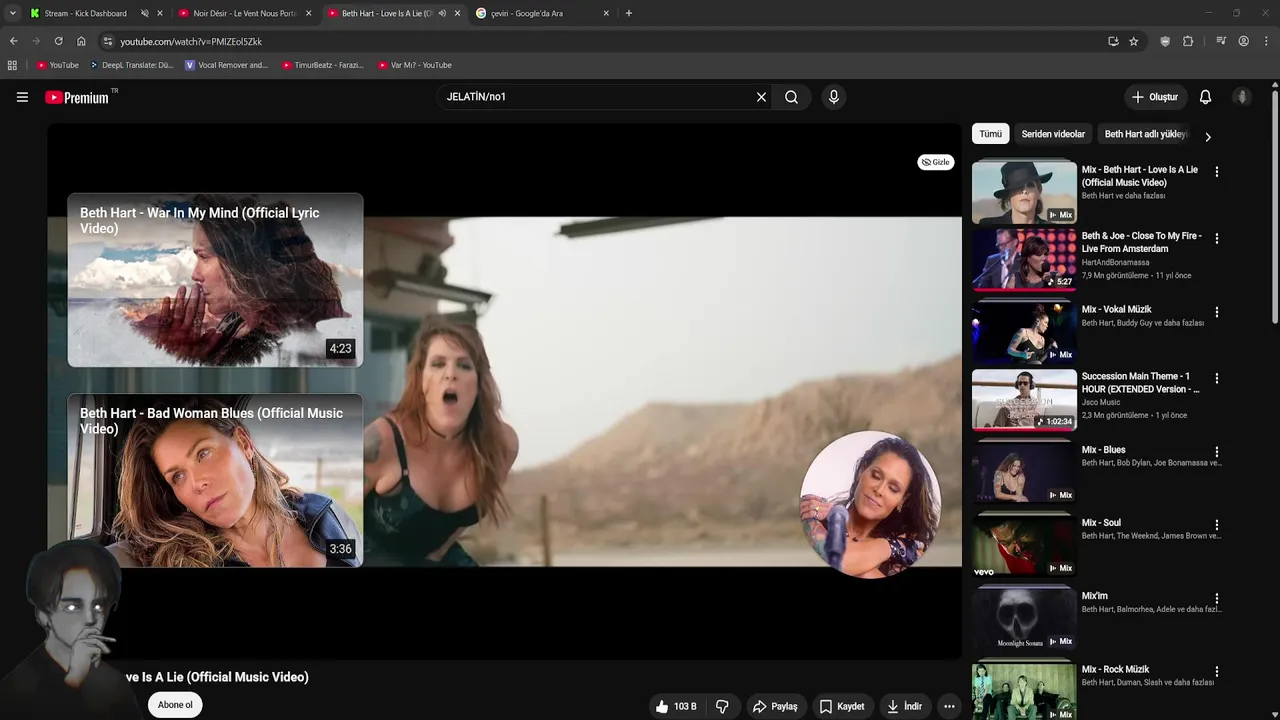This screenshot has width=1280, height=720.
Task: Select Seriden videolar filter chip
Action: 1053,134
